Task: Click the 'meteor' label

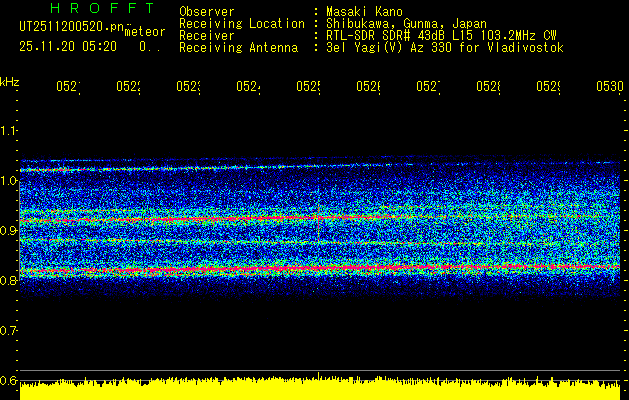Action: pyautogui.click(x=145, y=32)
